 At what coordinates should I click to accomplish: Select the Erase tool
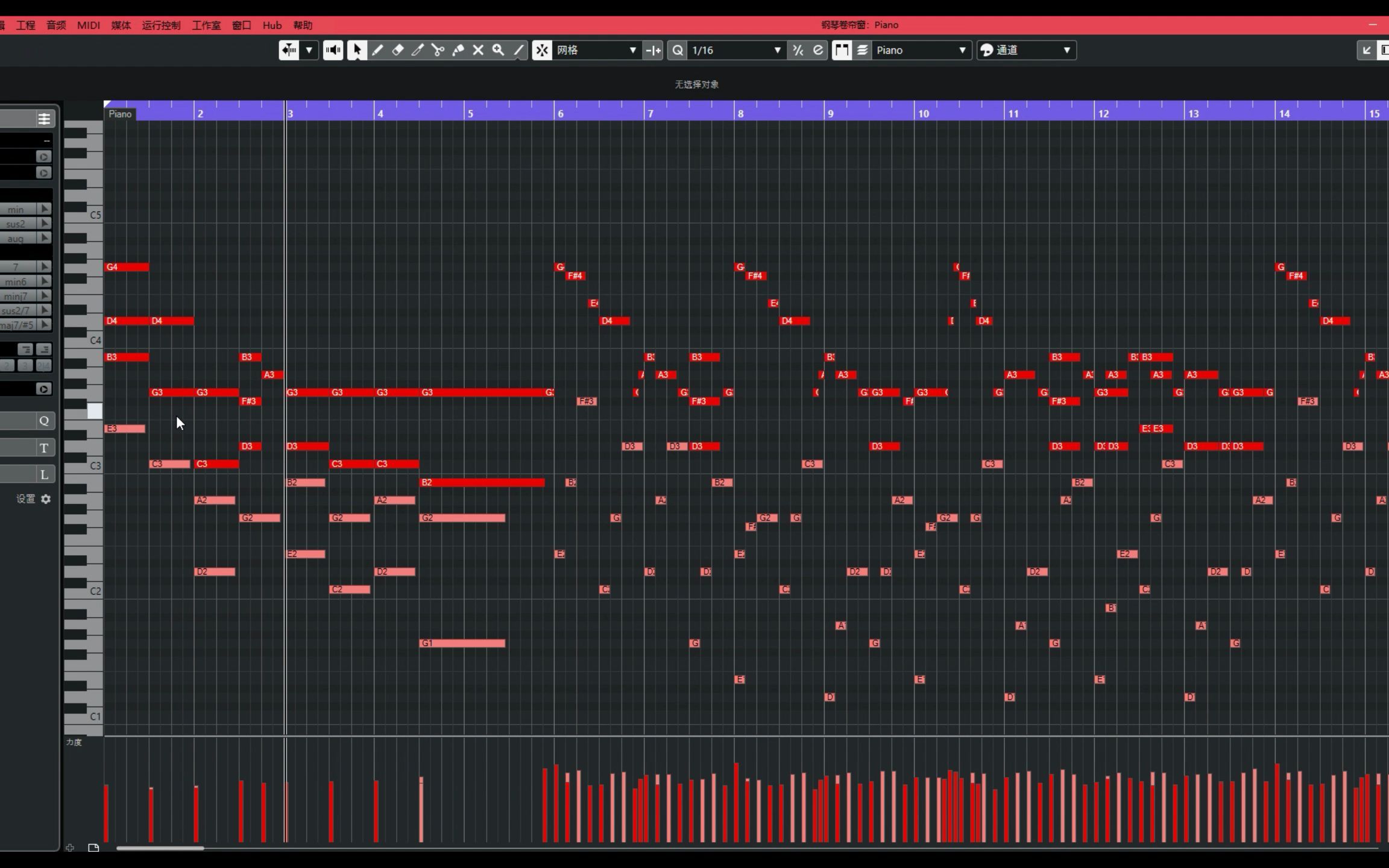click(x=397, y=50)
